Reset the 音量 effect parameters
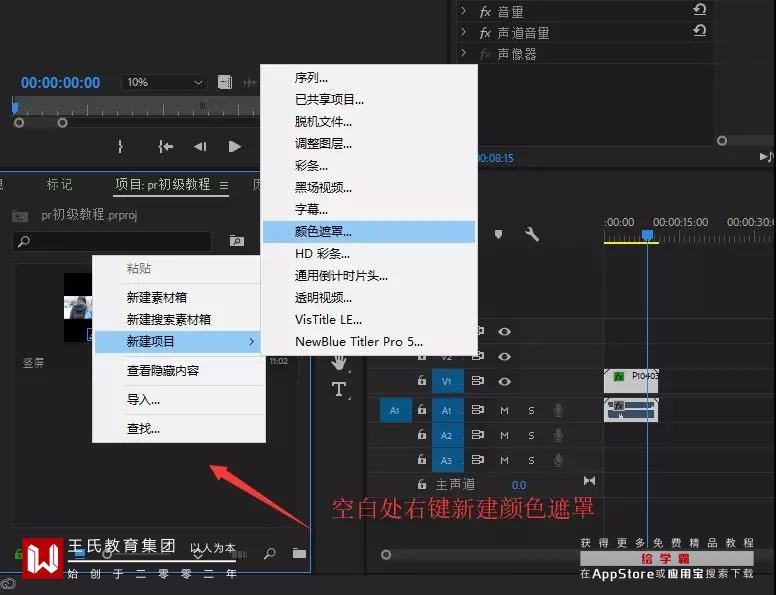Viewport: 776px width, 595px height. tap(699, 9)
